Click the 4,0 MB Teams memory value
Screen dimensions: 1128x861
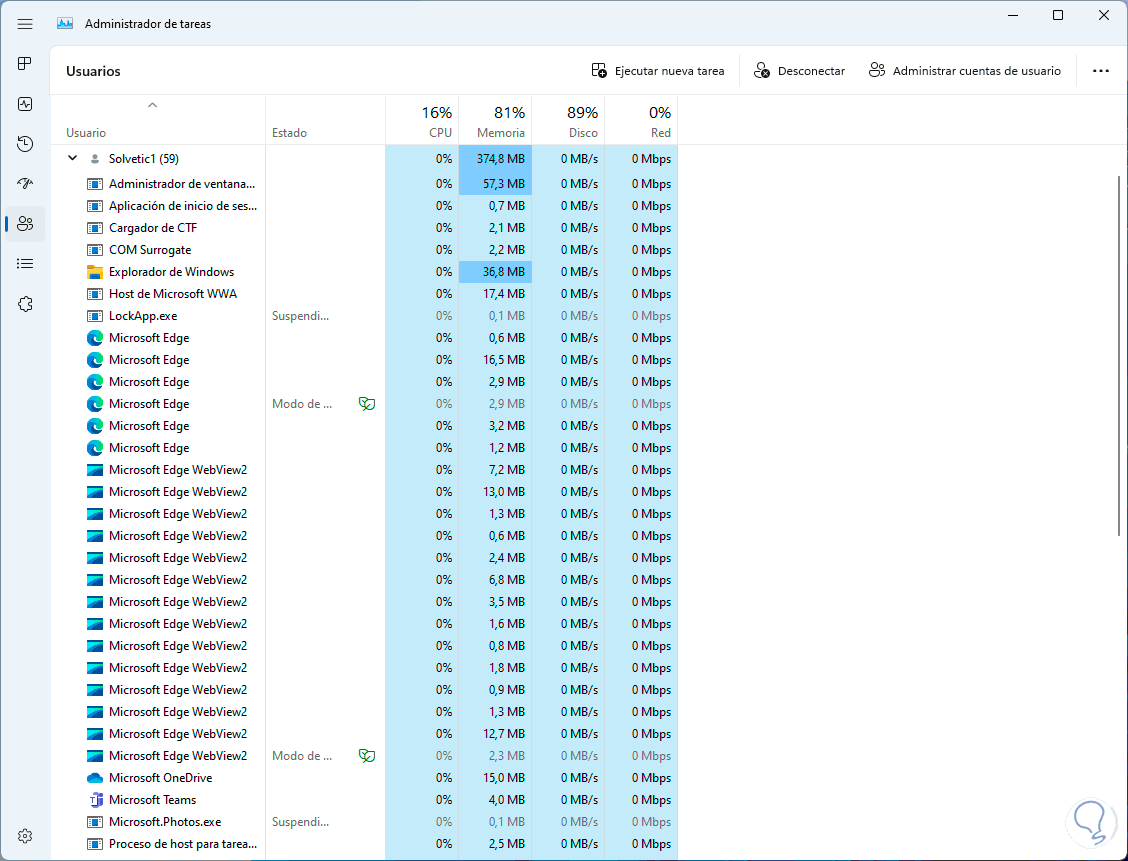pyautogui.click(x=507, y=800)
